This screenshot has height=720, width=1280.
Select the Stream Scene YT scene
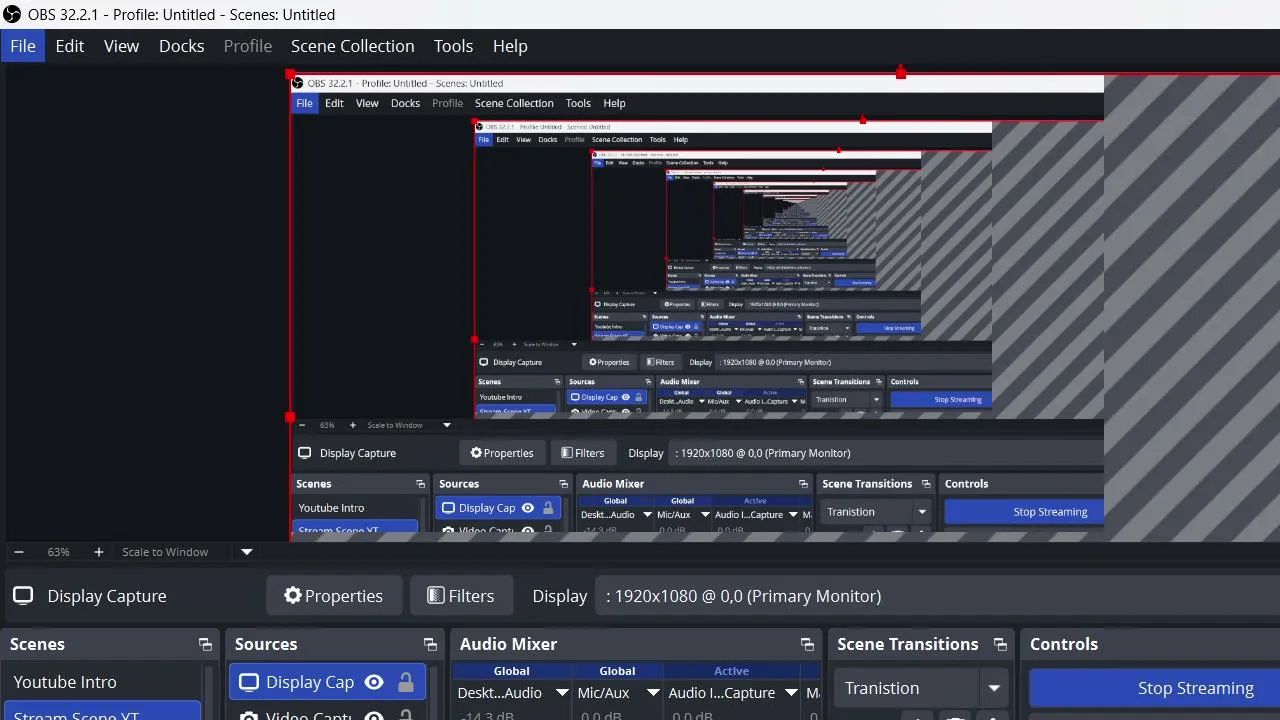coord(102,712)
